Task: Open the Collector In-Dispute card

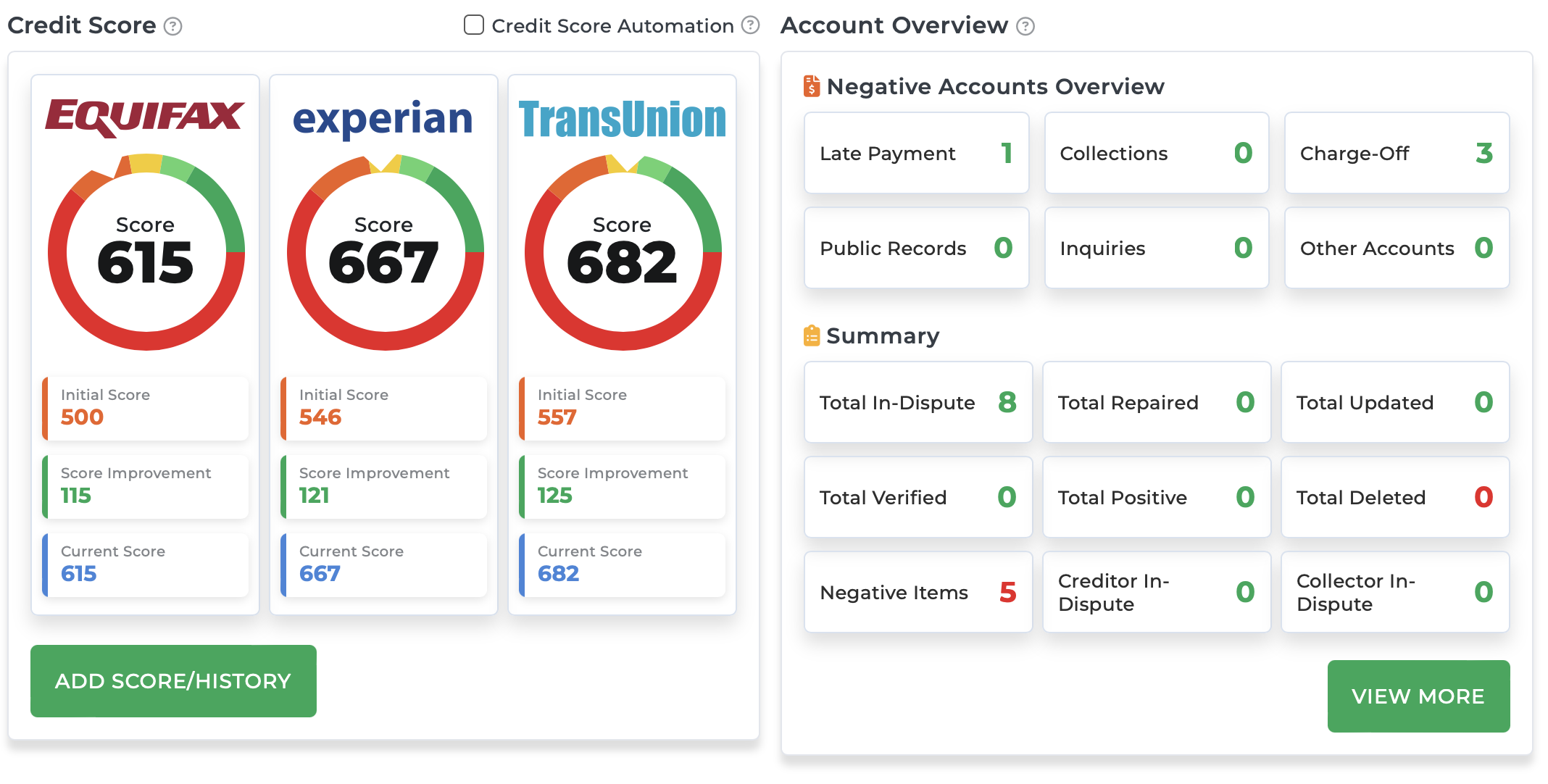Action: tap(1395, 592)
